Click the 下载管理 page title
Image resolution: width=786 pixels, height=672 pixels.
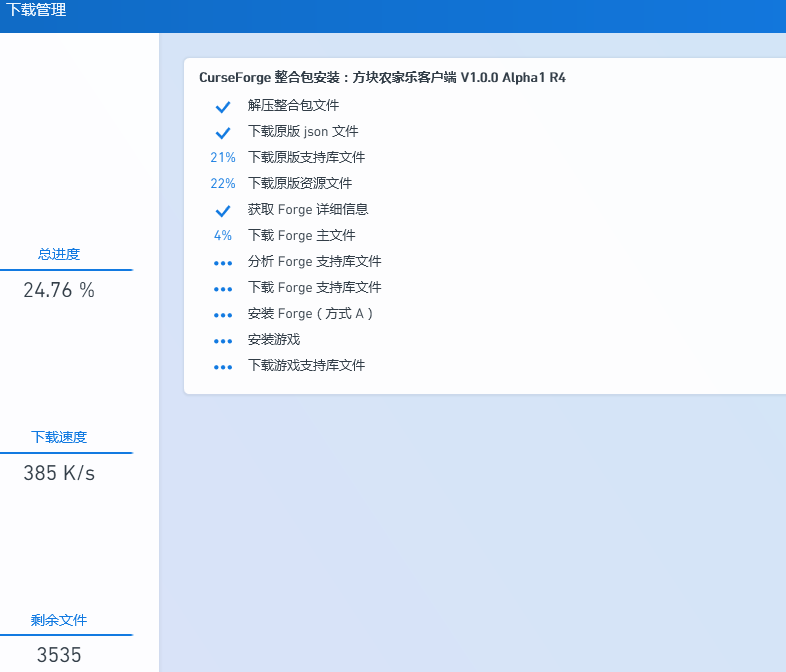click(36, 10)
